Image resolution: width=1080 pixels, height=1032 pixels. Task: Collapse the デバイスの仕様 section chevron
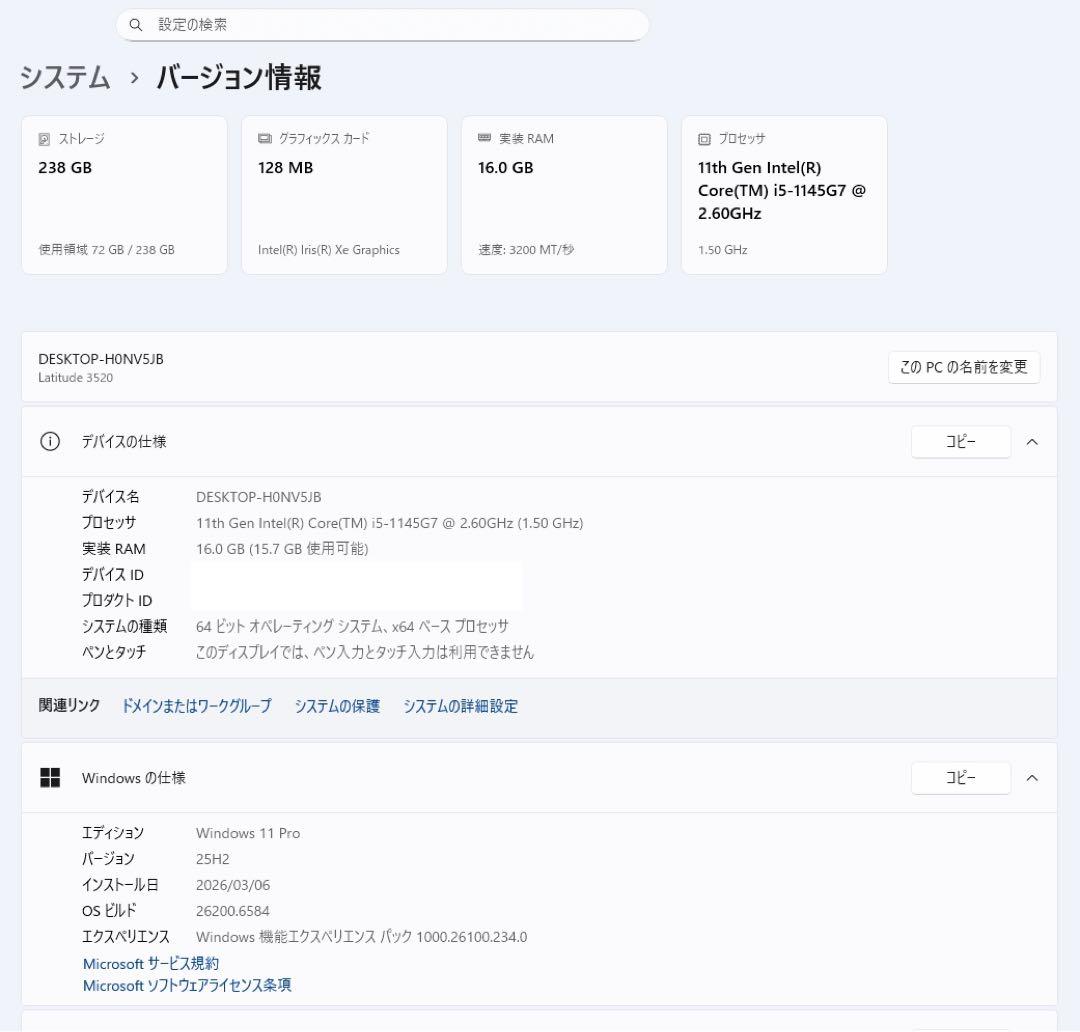click(1032, 442)
